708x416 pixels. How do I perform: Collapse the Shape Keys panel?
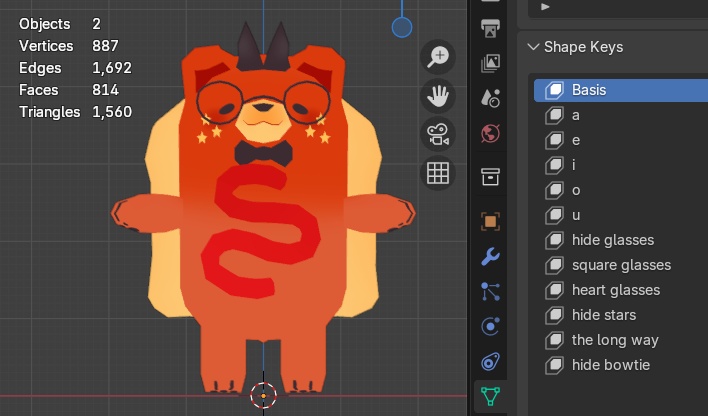[x=533, y=47]
